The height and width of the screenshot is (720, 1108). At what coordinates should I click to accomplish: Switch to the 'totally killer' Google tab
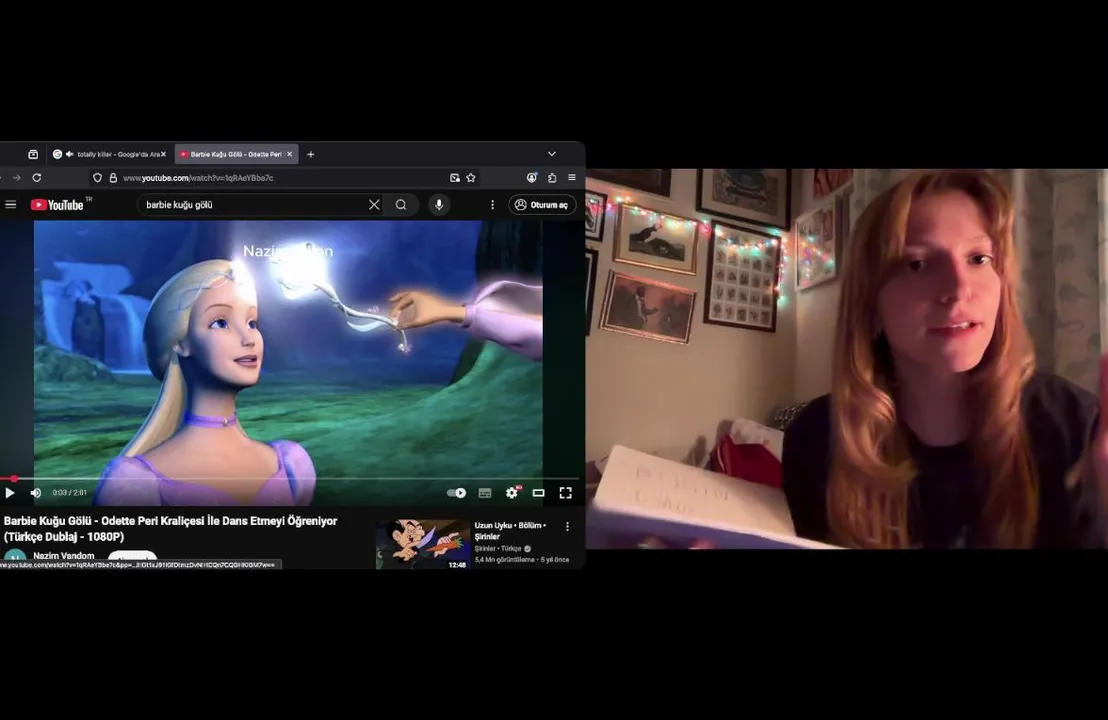tap(110, 154)
